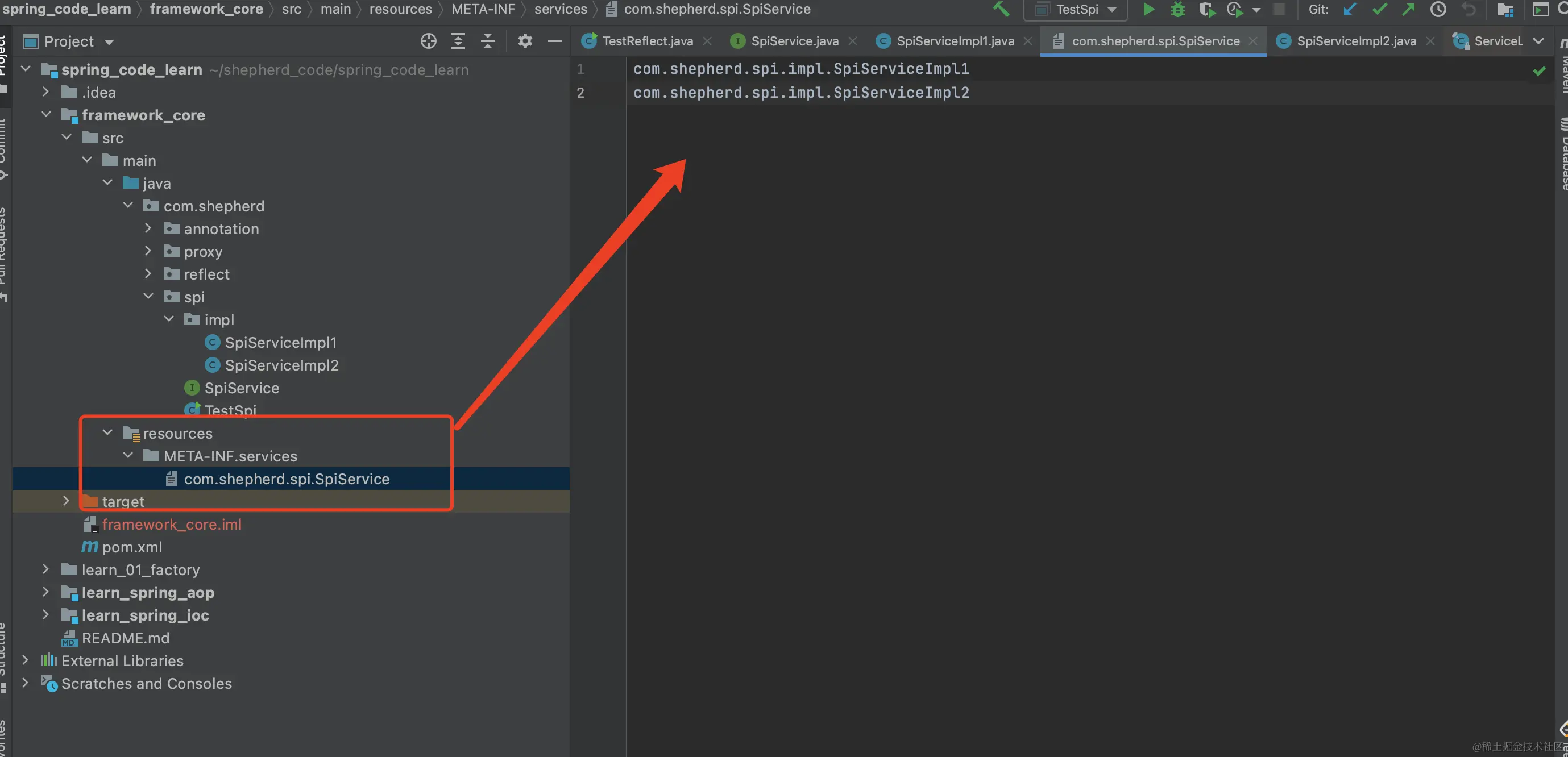Show hidden tabs with the chevron dropdown
Screen dimensions: 1568x757
coord(1538,41)
